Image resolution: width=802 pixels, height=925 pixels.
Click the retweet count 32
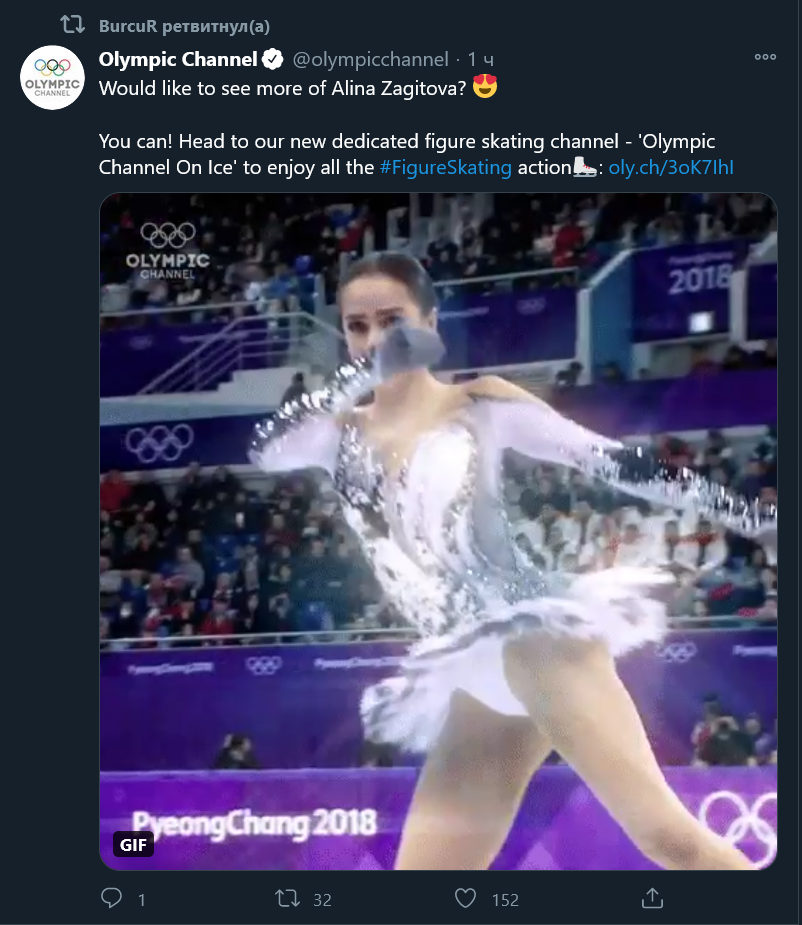(x=322, y=900)
